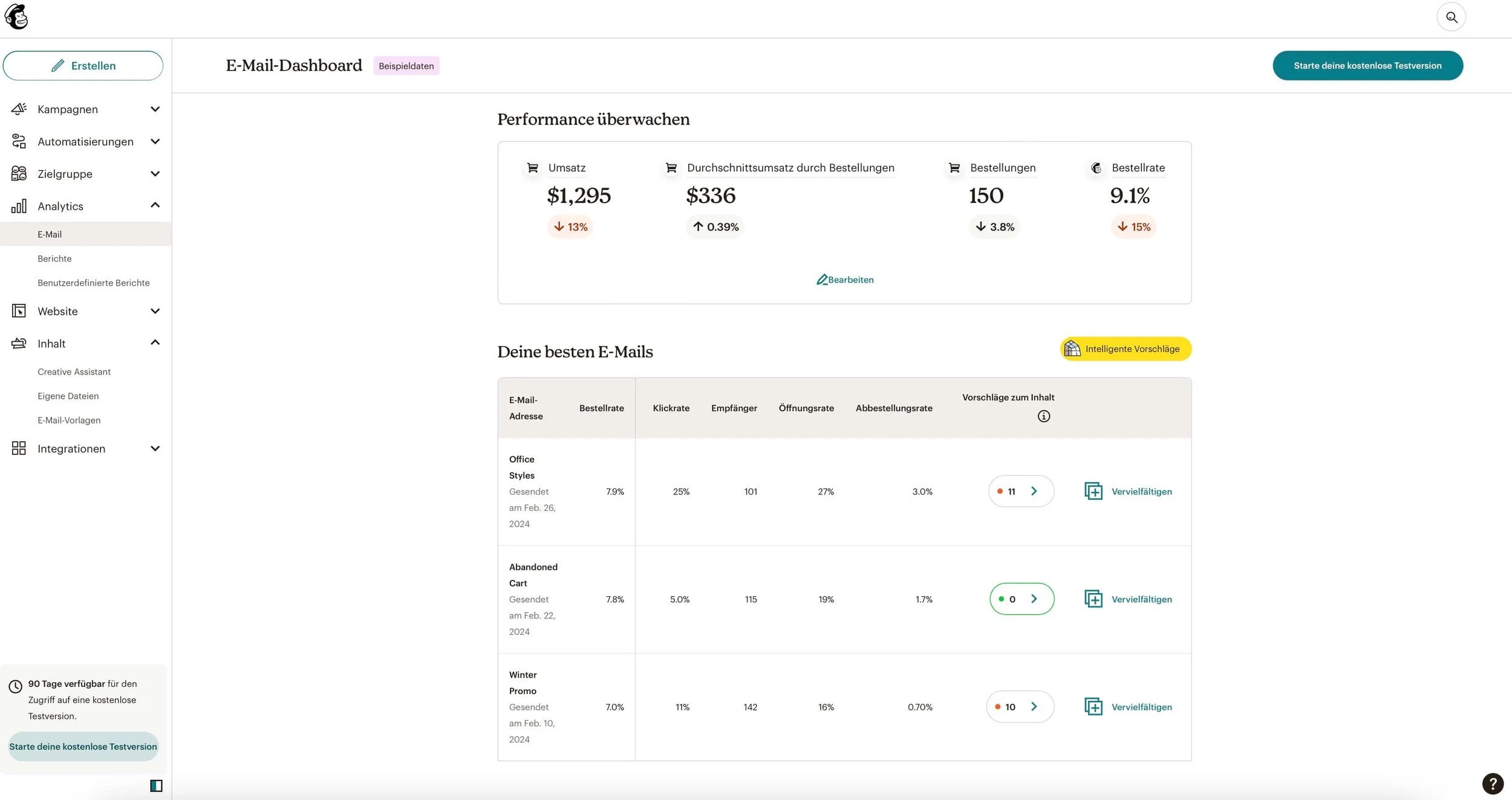Click the Zielgruppe audience icon
This screenshot has width=1512, height=800.
pos(19,174)
